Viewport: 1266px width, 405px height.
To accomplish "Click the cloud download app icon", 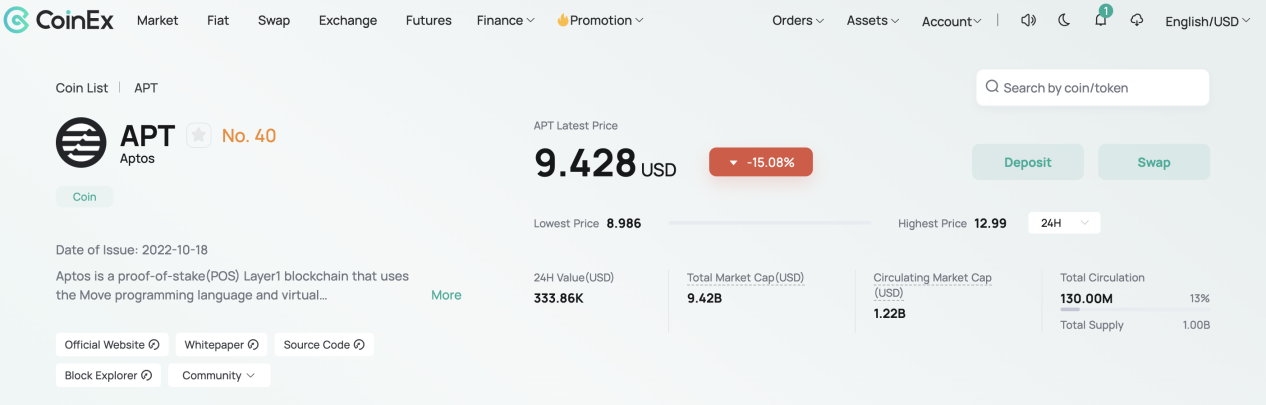I will coord(1137,20).
